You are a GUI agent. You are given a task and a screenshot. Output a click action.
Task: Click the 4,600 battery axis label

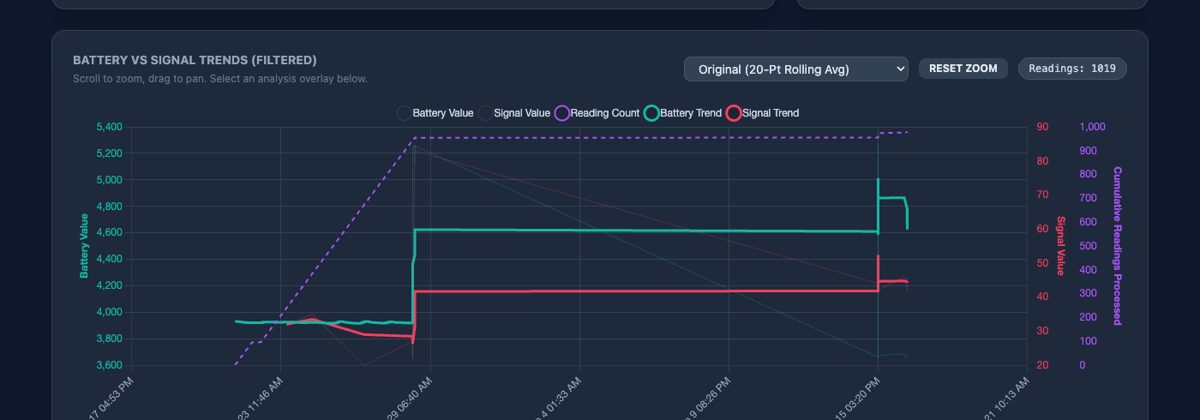pos(107,233)
